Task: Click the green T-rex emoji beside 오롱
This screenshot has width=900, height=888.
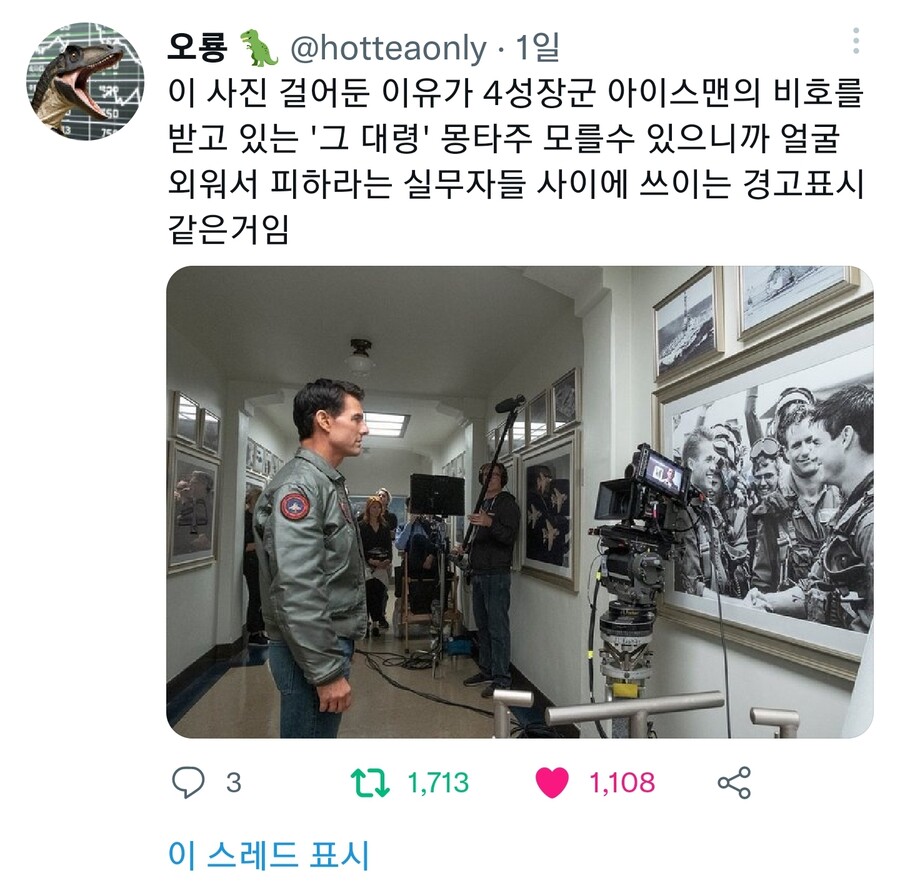Action: 259,48
